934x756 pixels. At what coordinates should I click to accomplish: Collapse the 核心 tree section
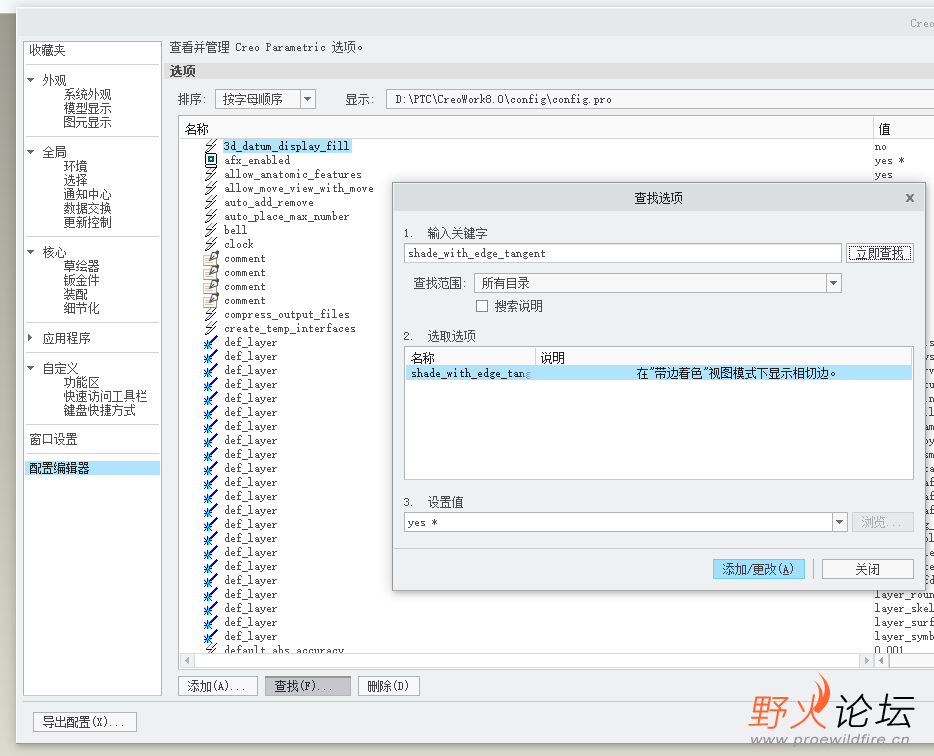[31, 252]
